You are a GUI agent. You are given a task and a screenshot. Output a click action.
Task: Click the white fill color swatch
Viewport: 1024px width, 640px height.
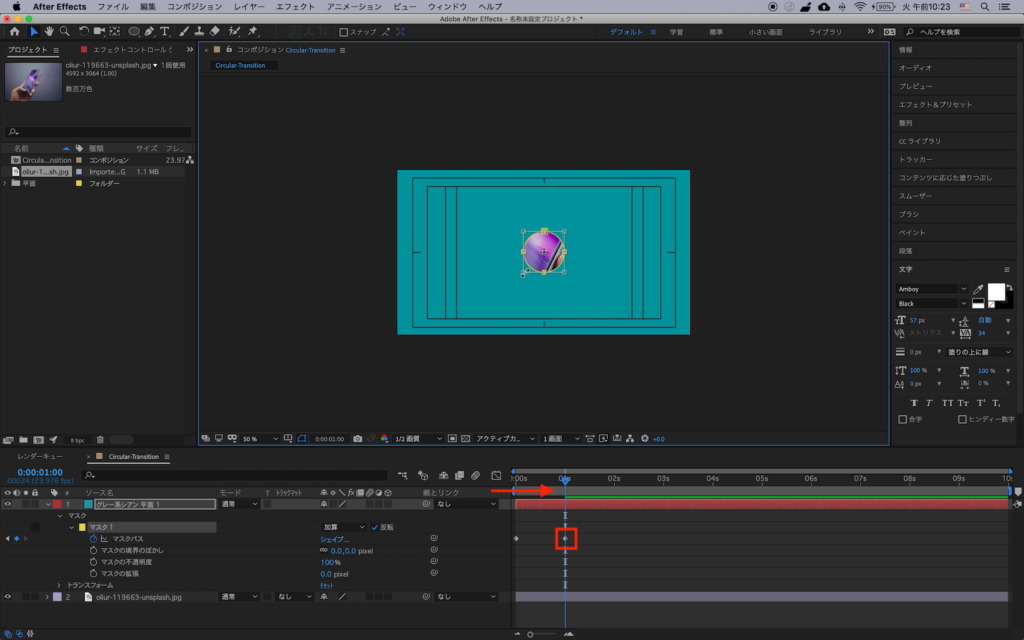click(995, 291)
